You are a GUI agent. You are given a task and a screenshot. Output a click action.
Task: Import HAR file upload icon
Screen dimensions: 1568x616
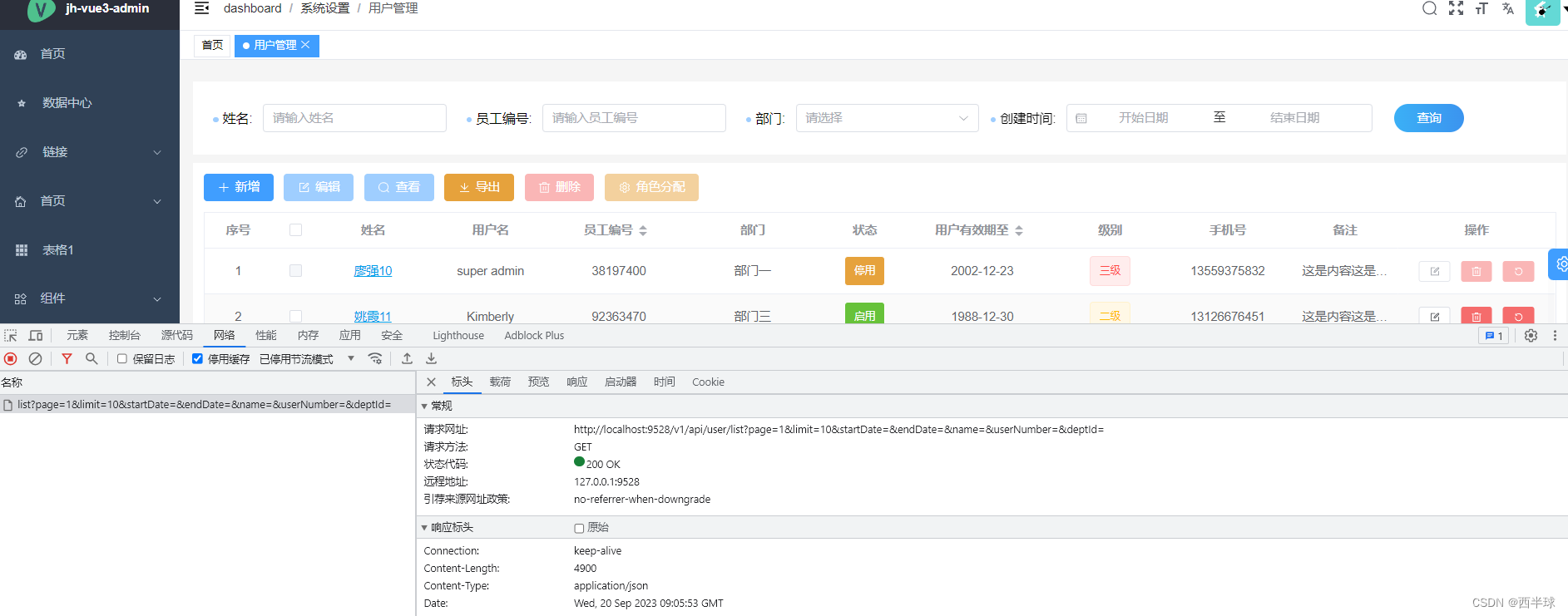[407, 359]
